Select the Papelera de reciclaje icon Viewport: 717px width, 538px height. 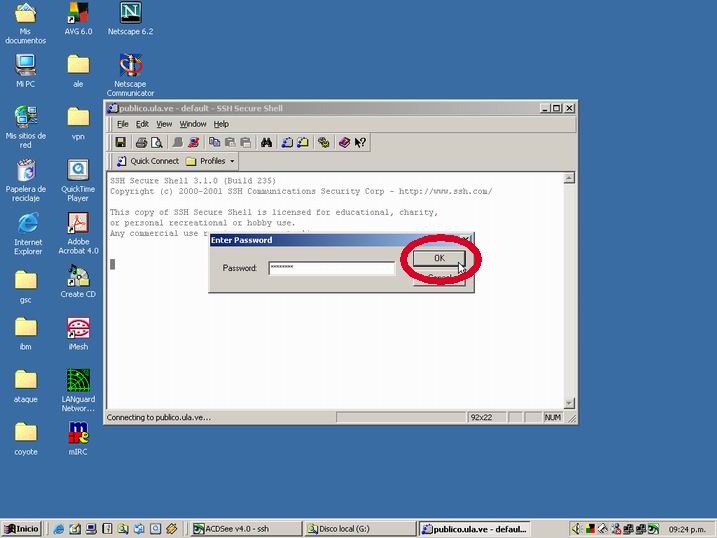(x=26, y=180)
